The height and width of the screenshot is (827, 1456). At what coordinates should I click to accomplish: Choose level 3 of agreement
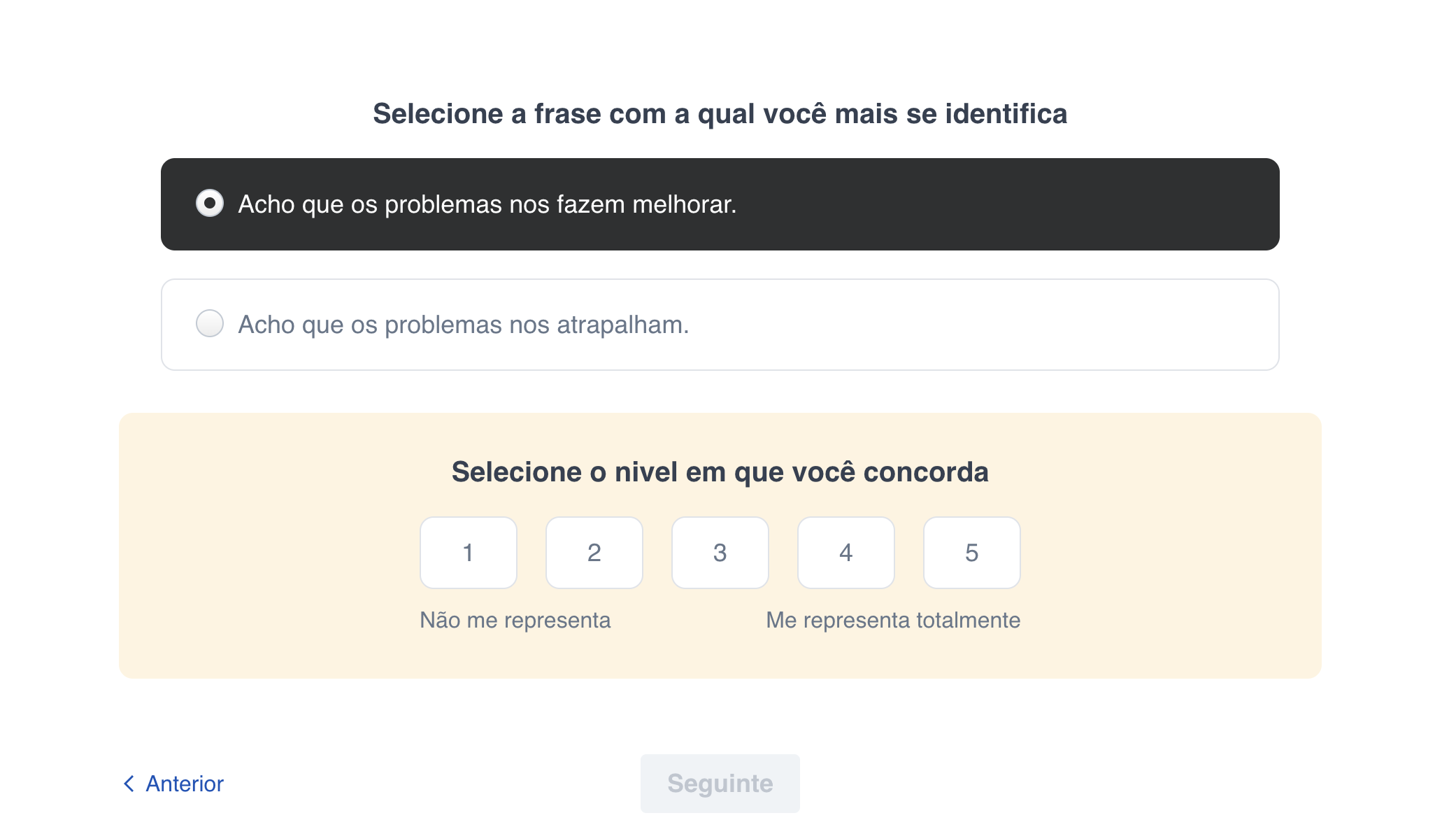click(720, 553)
